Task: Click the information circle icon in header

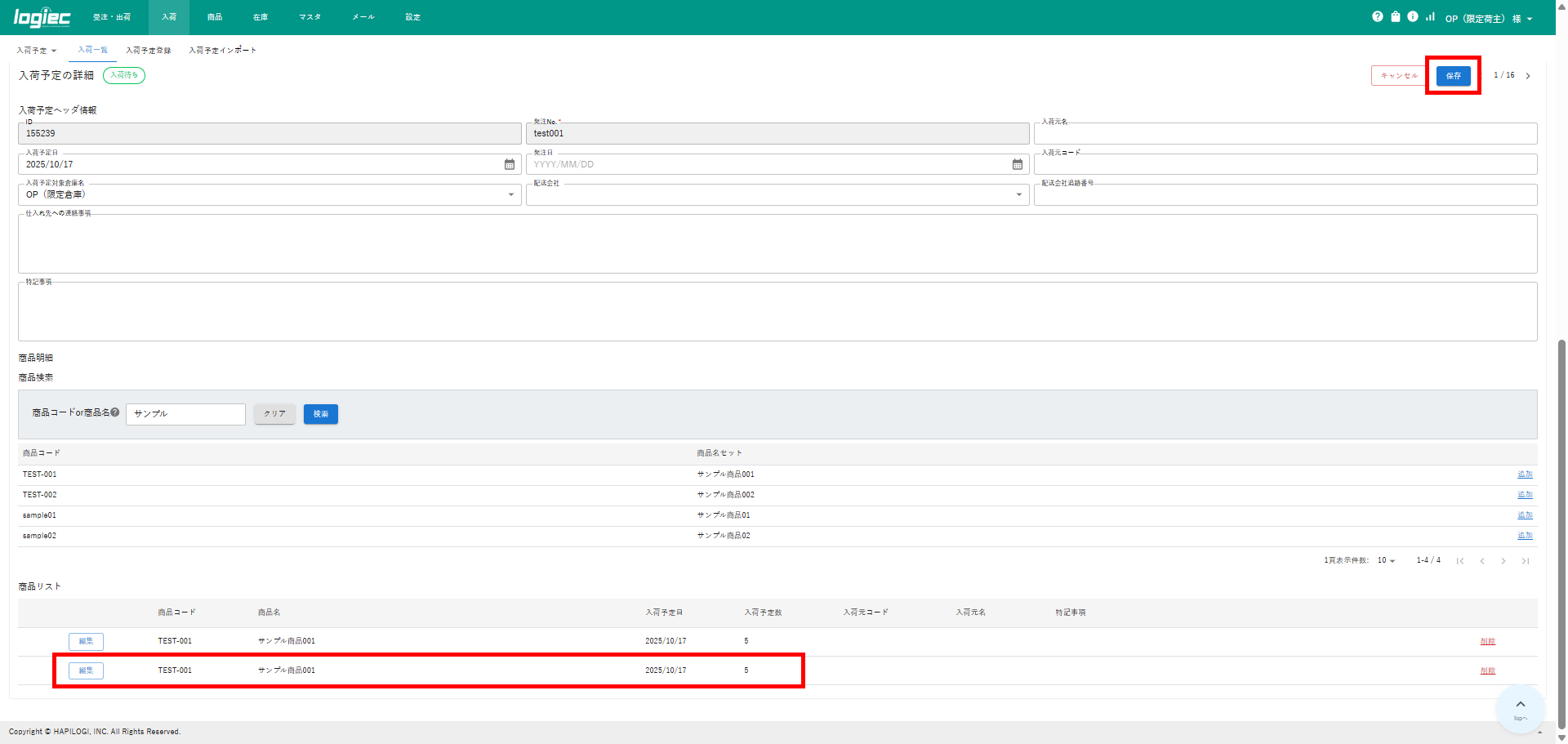Action: click(1413, 16)
